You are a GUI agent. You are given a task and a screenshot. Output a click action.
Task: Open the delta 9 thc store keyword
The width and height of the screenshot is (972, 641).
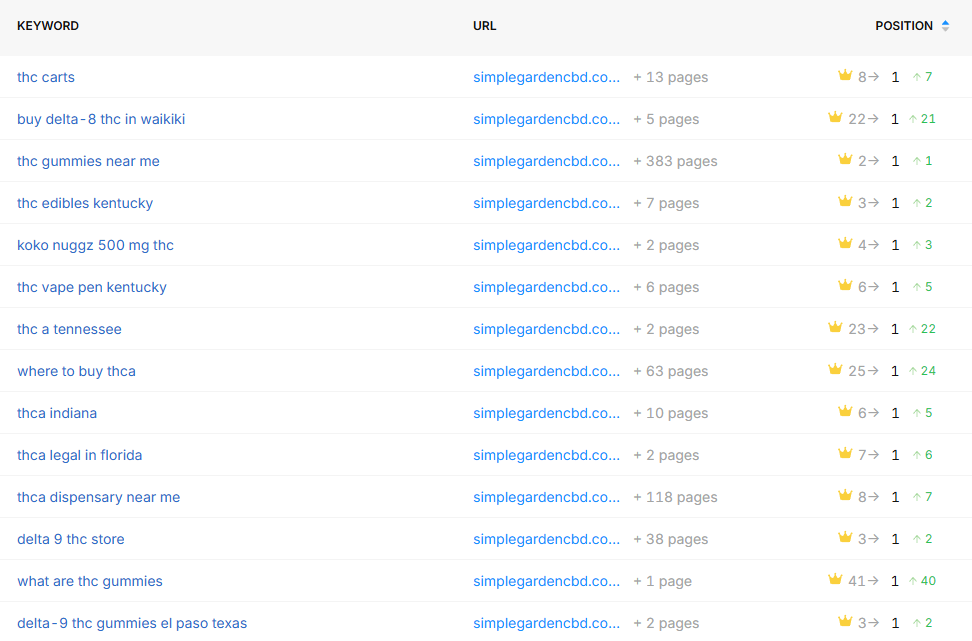coord(71,539)
